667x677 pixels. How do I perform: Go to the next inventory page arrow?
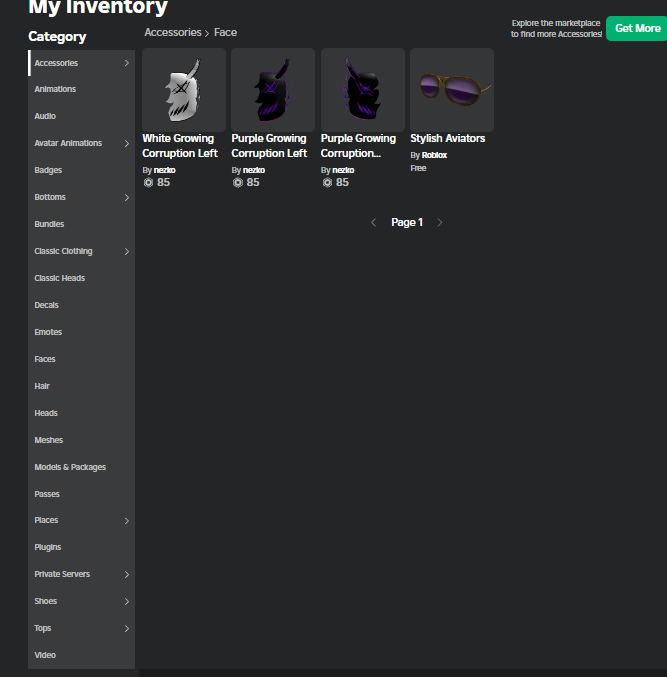pos(439,222)
